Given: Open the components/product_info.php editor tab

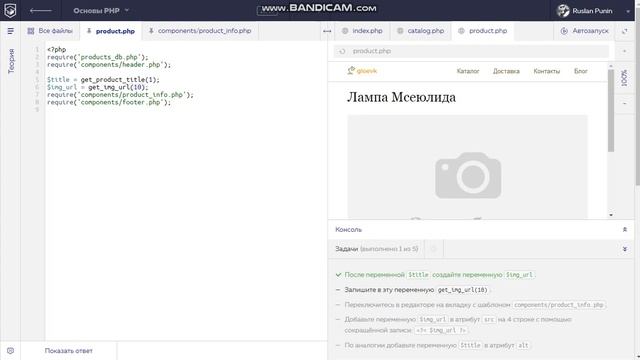Looking at the screenshot, I should point(200,31).
